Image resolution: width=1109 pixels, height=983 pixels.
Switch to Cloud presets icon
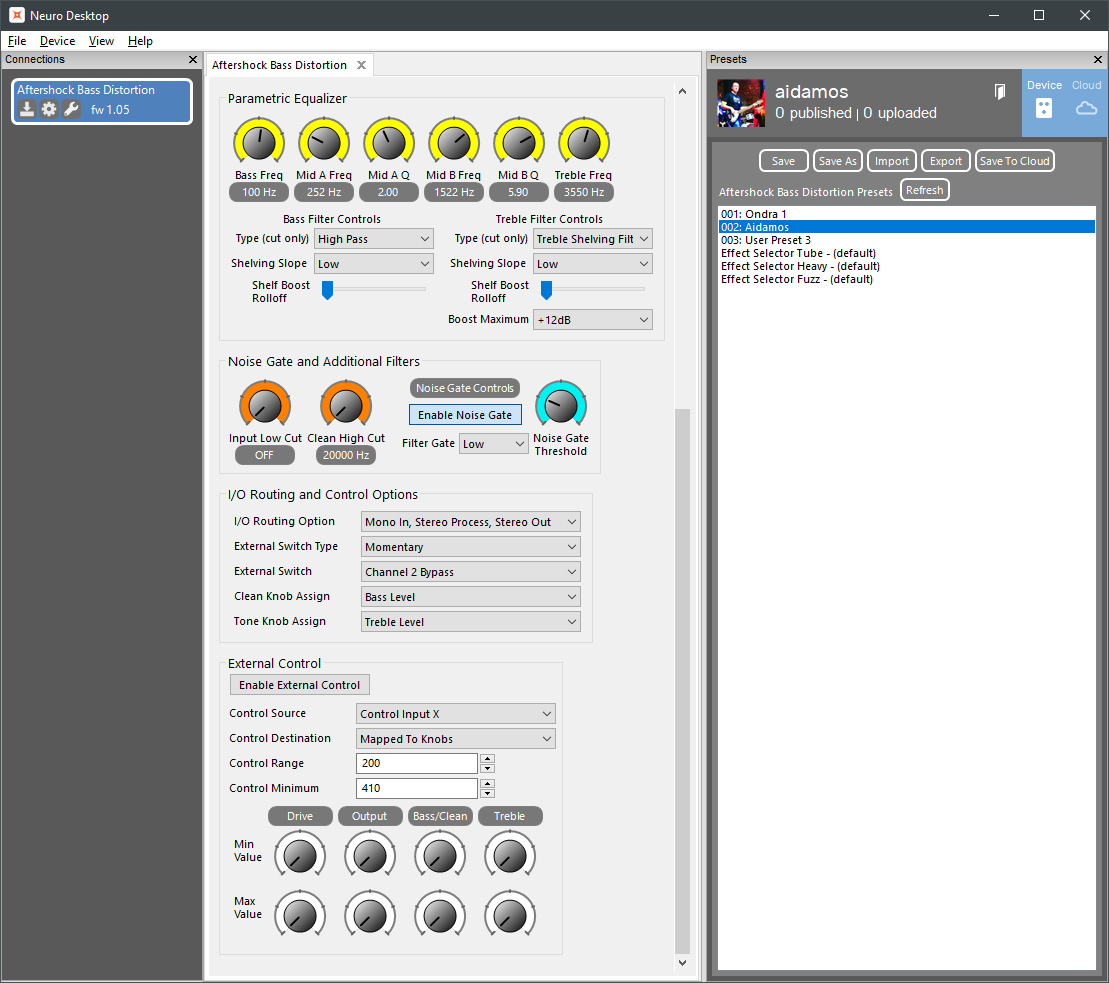point(1086,108)
